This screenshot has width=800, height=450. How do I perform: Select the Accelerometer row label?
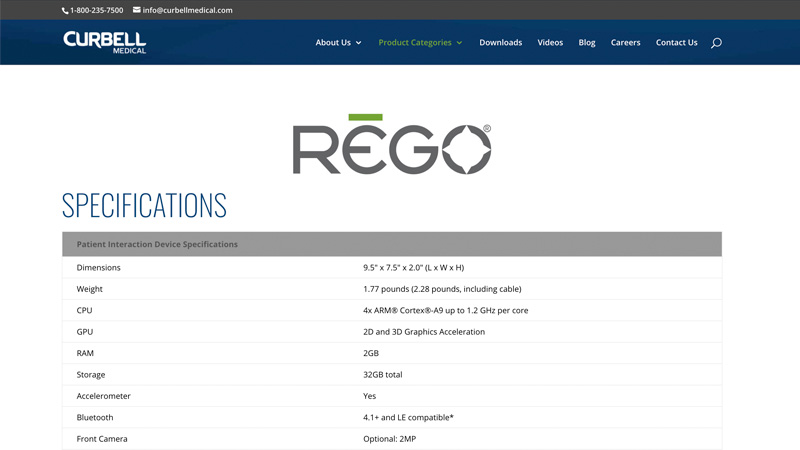pos(104,396)
